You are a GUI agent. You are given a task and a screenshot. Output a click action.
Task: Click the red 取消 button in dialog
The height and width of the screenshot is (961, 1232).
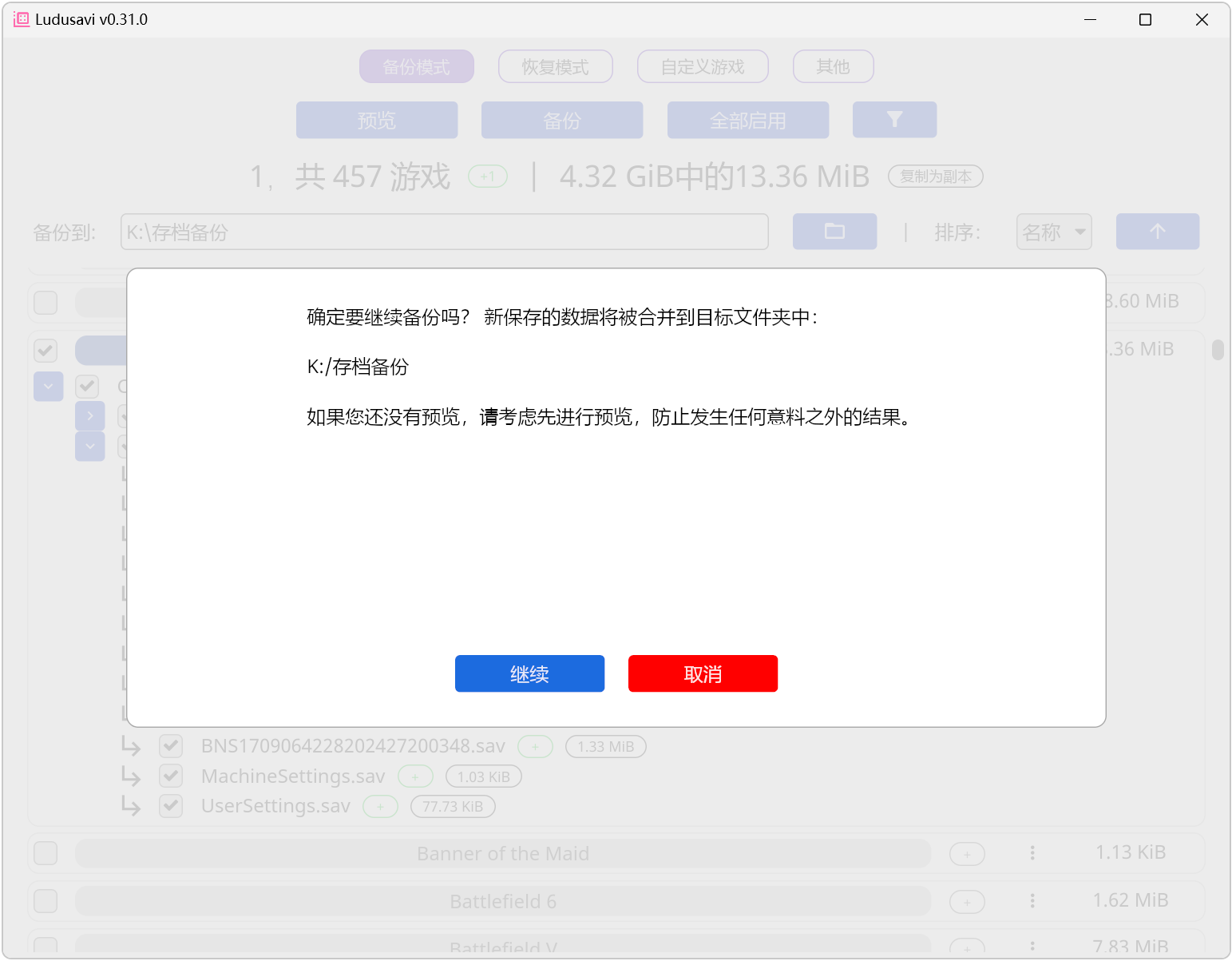tap(703, 673)
